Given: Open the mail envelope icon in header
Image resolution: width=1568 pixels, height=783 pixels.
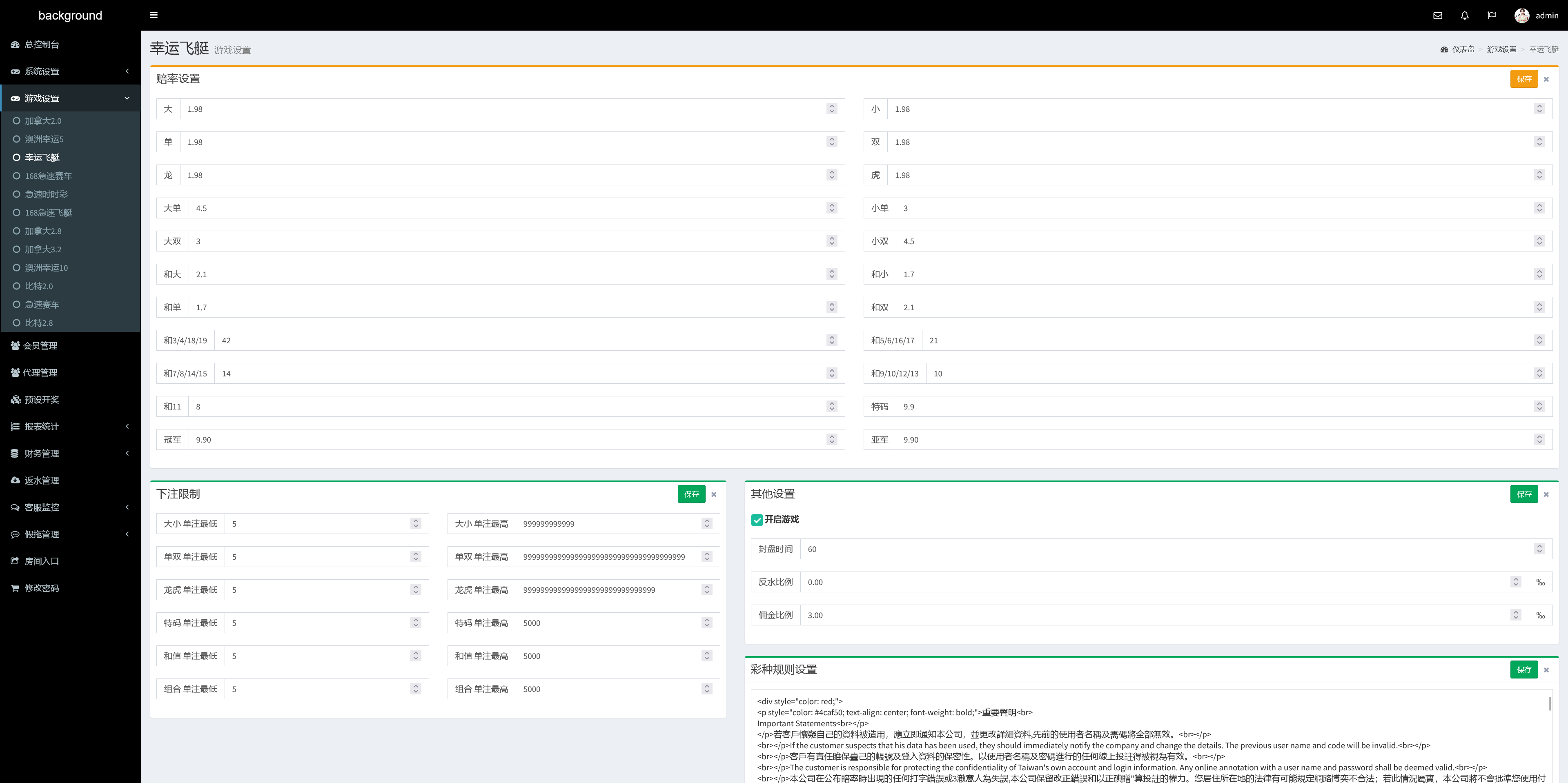Looking at the screenshot, I should click(x=1437, y=16).
